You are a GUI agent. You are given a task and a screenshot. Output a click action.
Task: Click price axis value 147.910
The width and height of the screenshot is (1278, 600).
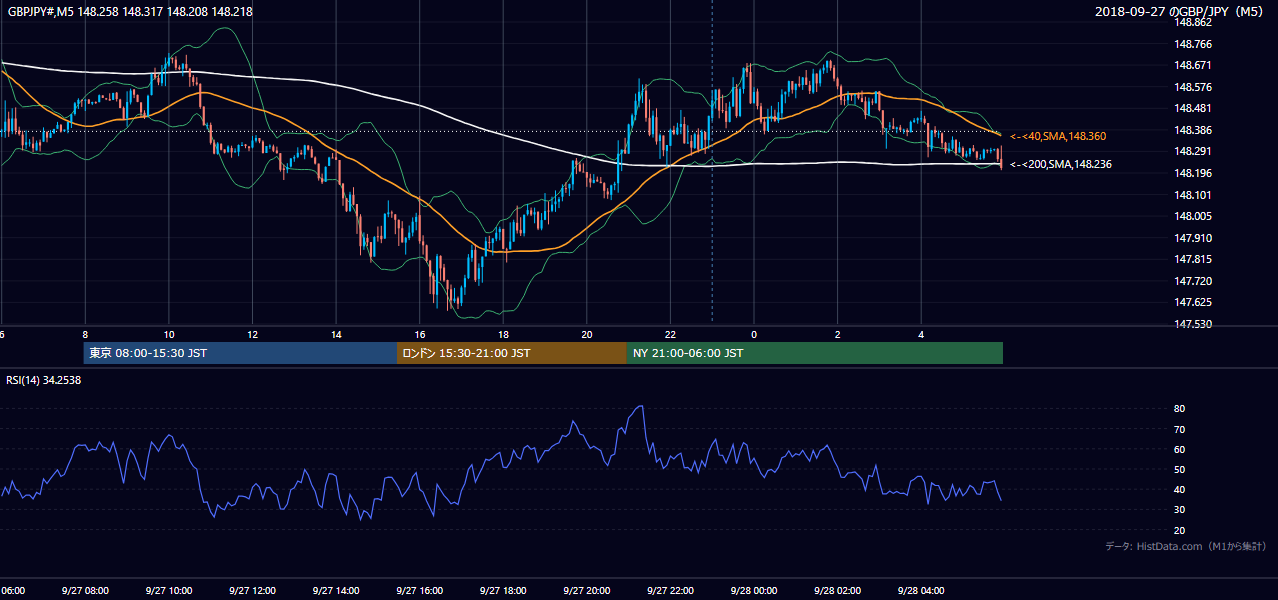(1192, 238)
